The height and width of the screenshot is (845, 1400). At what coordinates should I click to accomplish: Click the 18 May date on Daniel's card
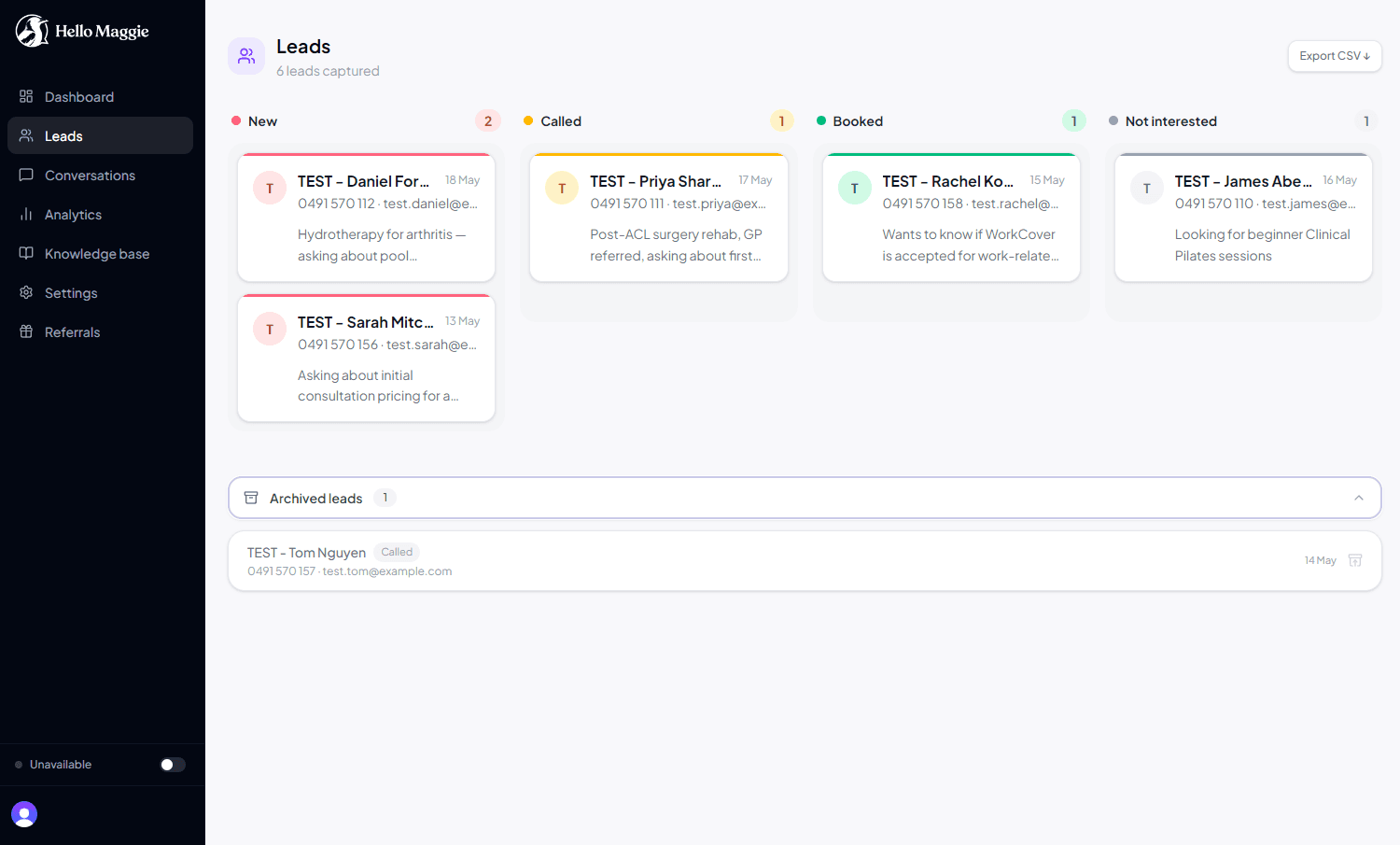[462, 180]
